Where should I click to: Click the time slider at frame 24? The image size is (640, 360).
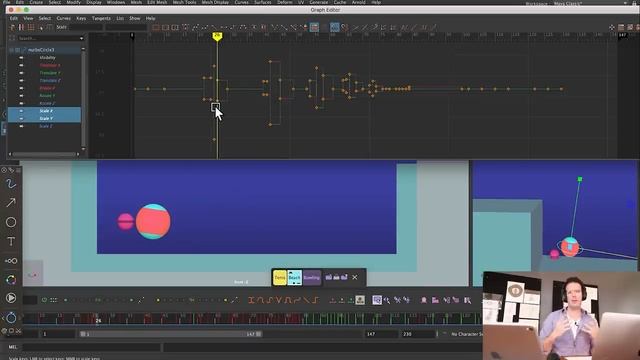tap(98, 319)
